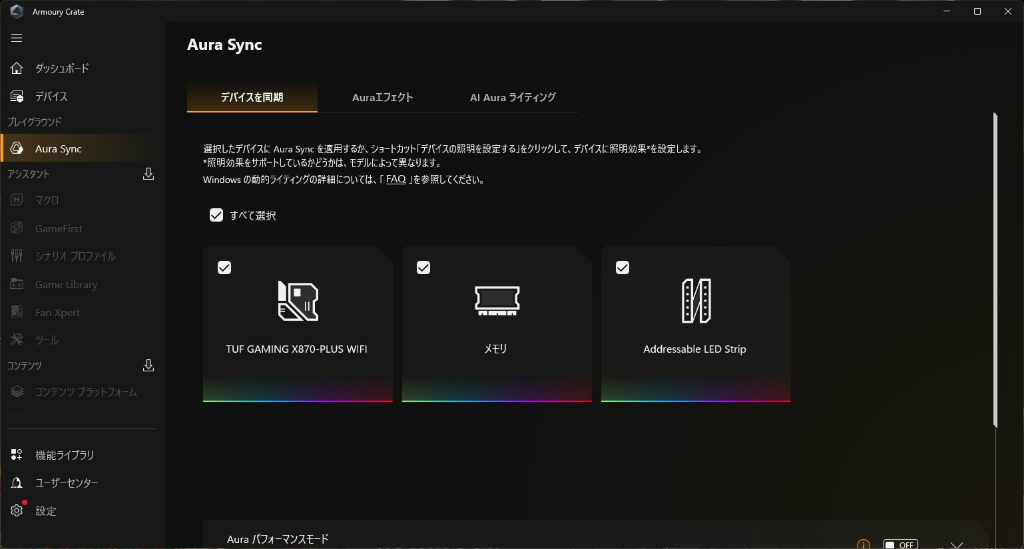Open the ユーザーセンター bell icon
The image size is (1024, 549).
(x=17, y=482)
